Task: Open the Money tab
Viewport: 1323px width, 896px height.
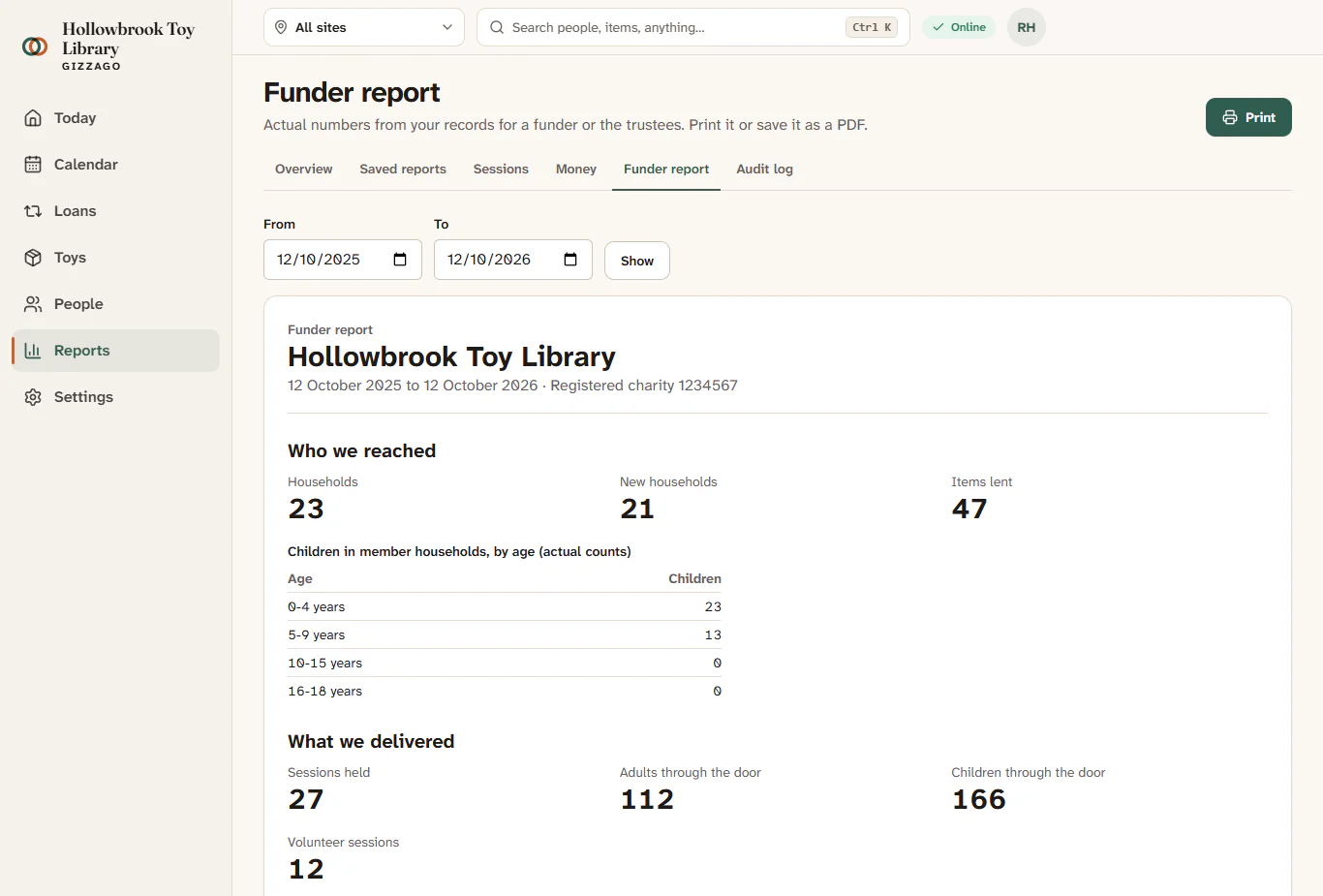Action: (576, 169)
